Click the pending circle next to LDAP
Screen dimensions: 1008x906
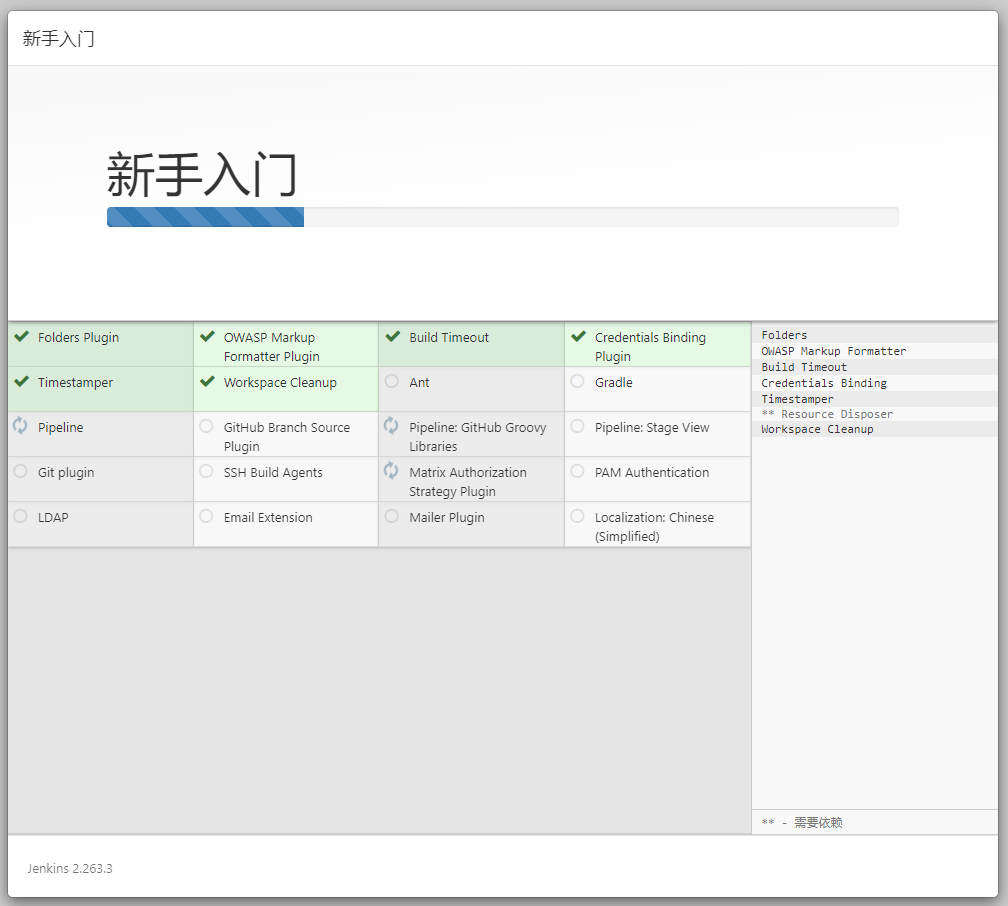coord(21,516)
